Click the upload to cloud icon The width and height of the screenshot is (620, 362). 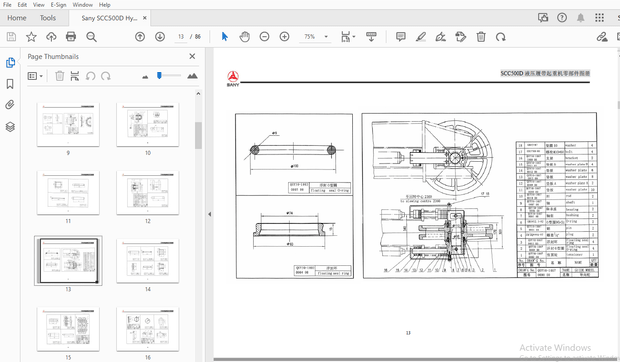51,37
